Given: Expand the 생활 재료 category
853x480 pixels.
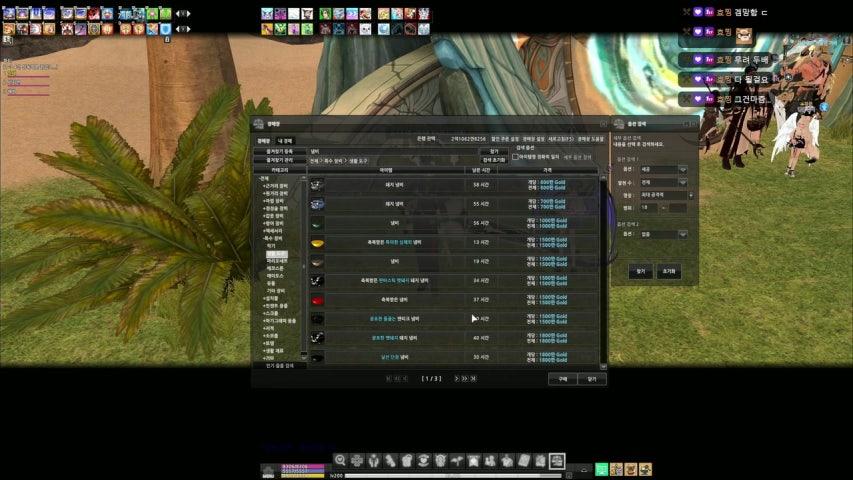Looking at the screenshot, I should pyautogui.click(x=274, y=351).
